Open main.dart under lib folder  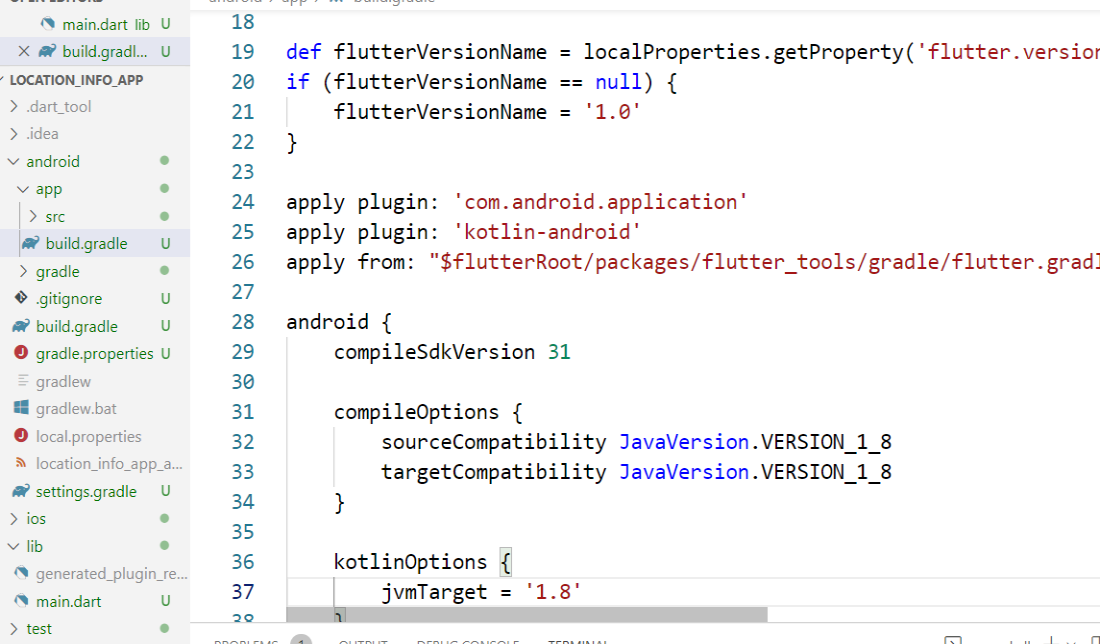69,601
